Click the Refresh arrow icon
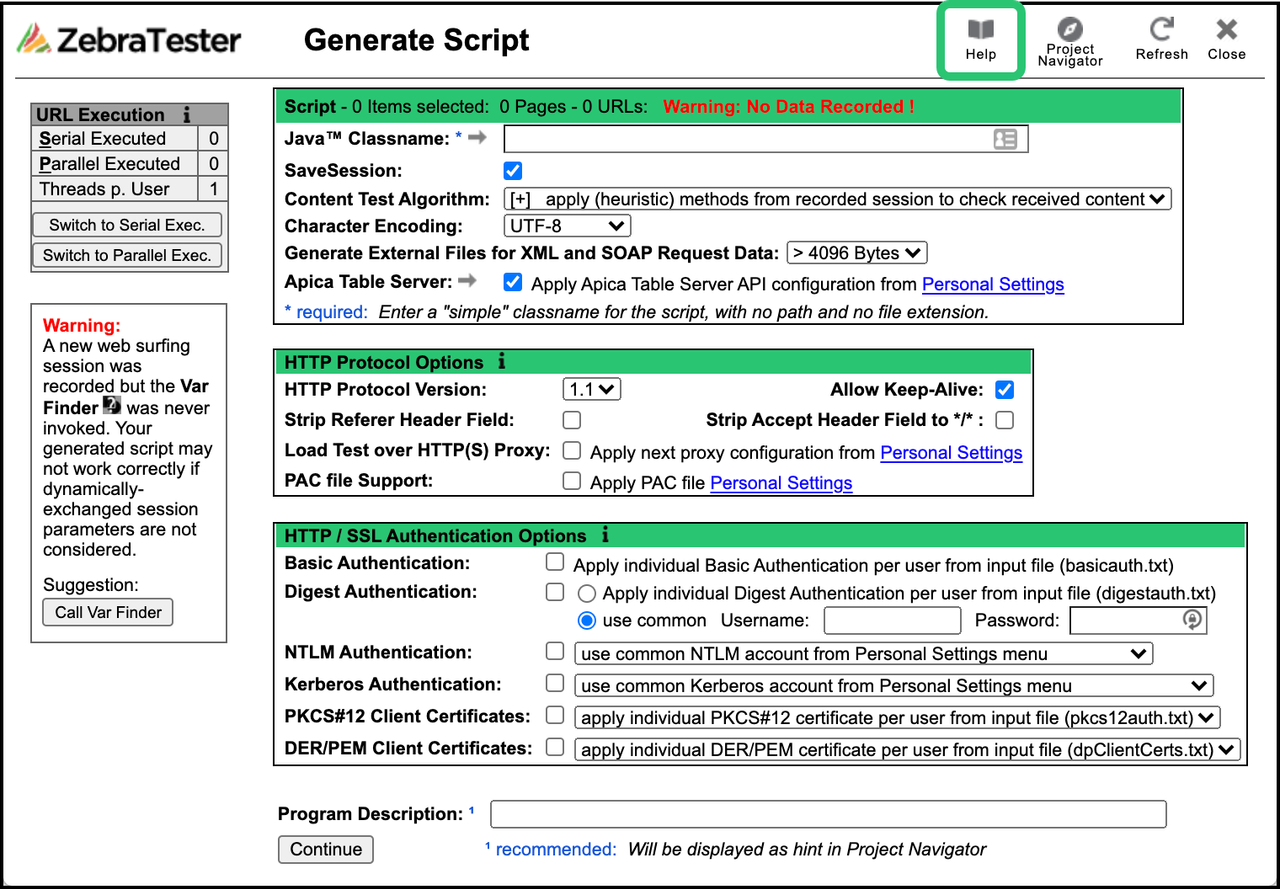The width and height of the screenshot is (1280, 889). click(x=1161, y=29)
